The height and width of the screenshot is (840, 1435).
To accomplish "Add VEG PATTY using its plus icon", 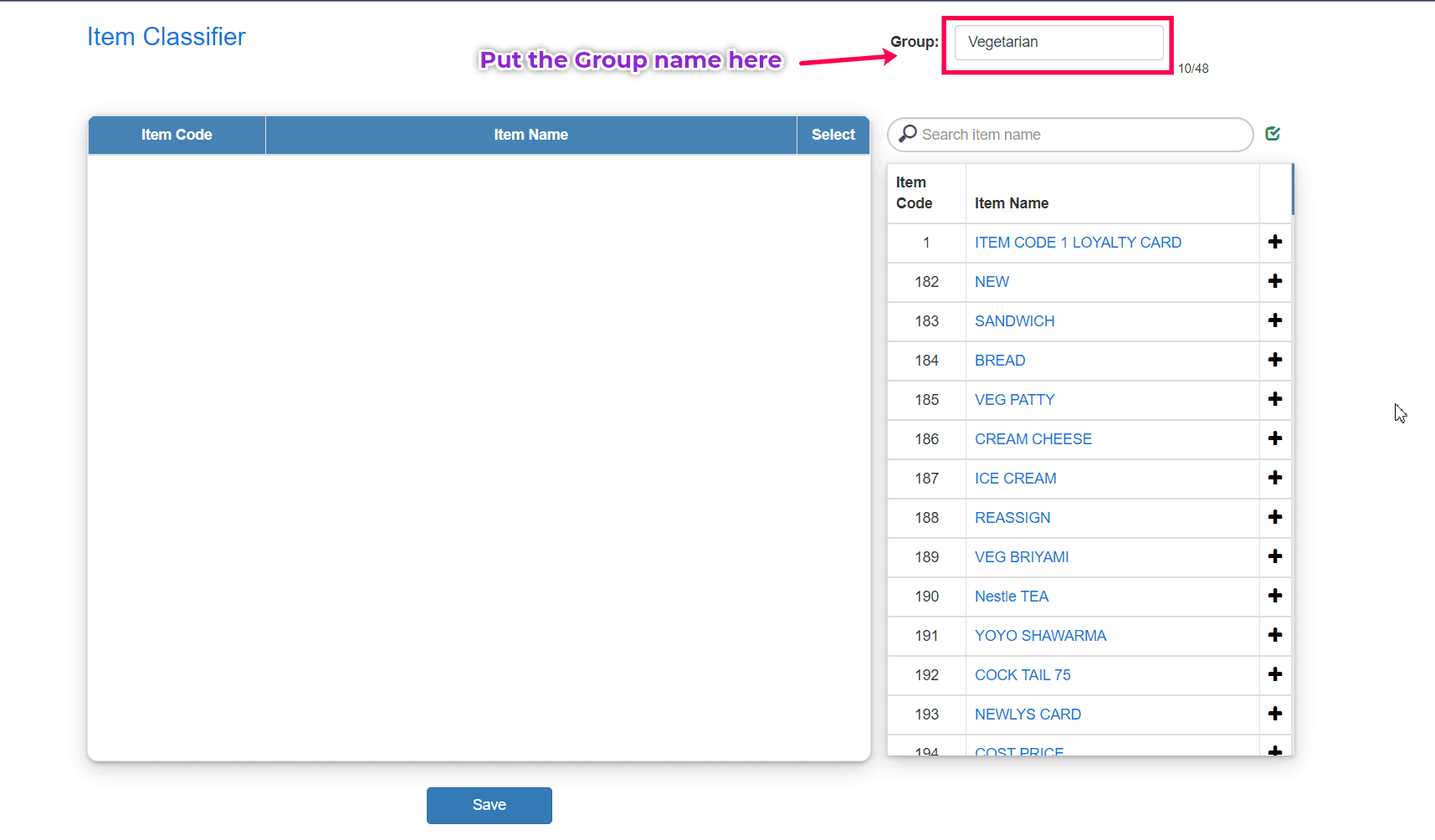I will (1274, 399).
